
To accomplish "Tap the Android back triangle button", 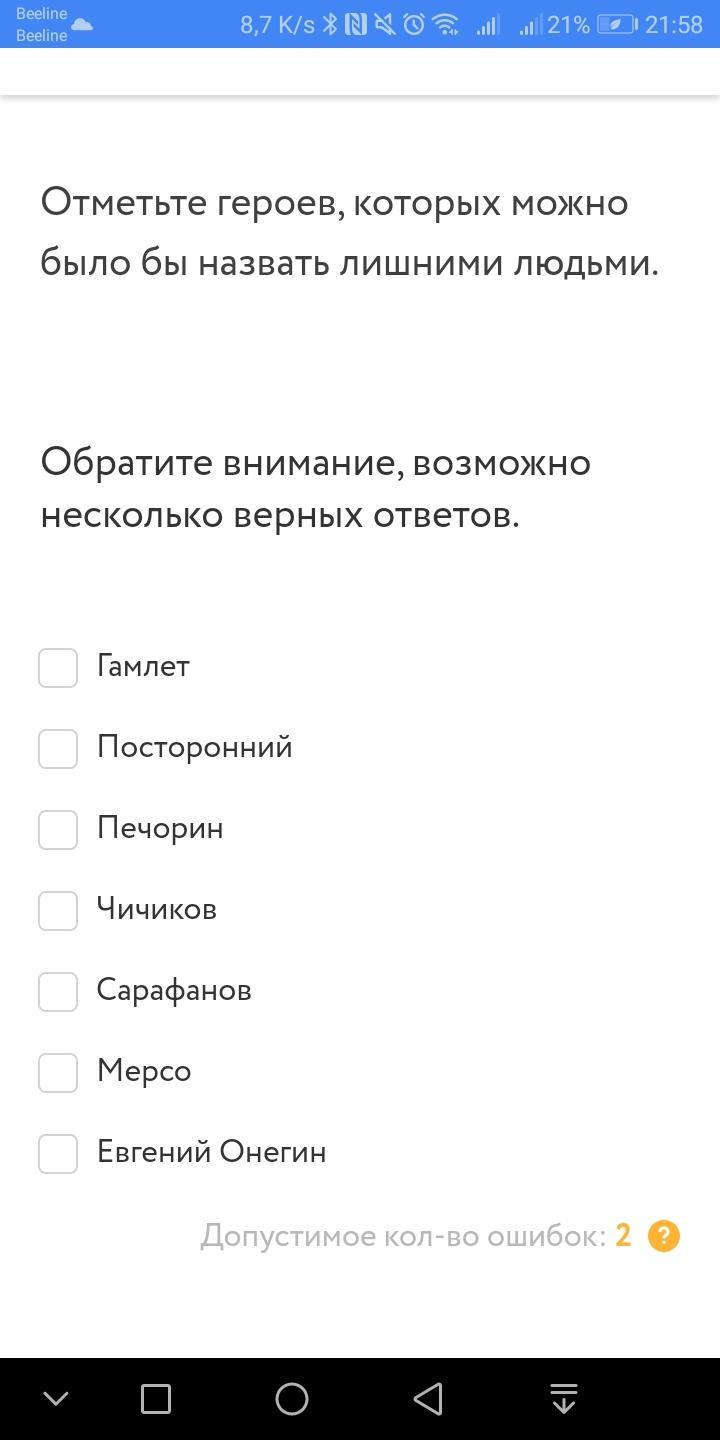I will coord(428,1399).
